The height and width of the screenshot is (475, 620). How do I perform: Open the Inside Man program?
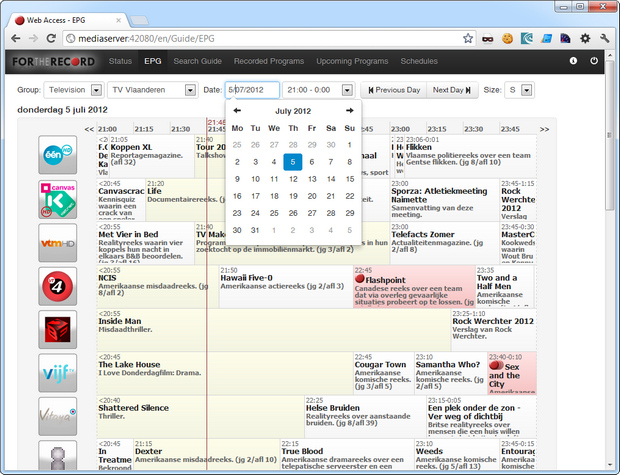[273, 330]
